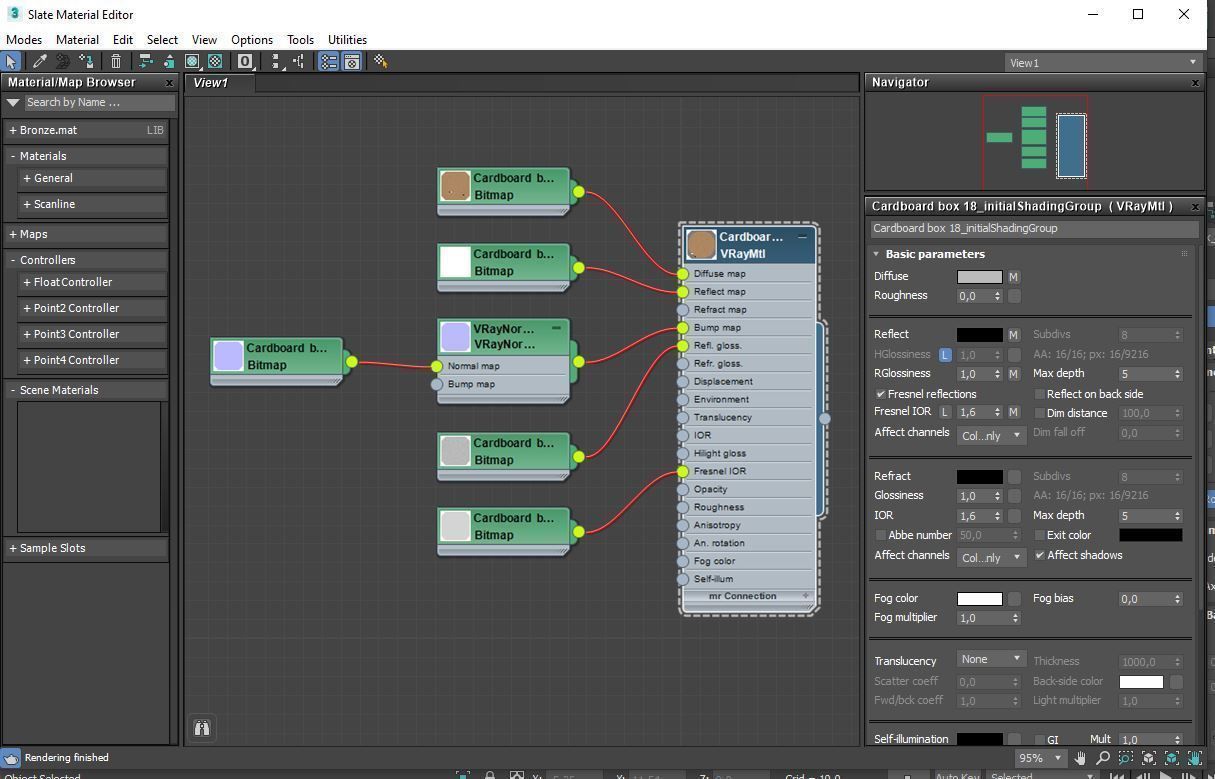The image size is (1215, 779).
Task: Toggle Abbe number checkbox
Action: click(880, 535)
